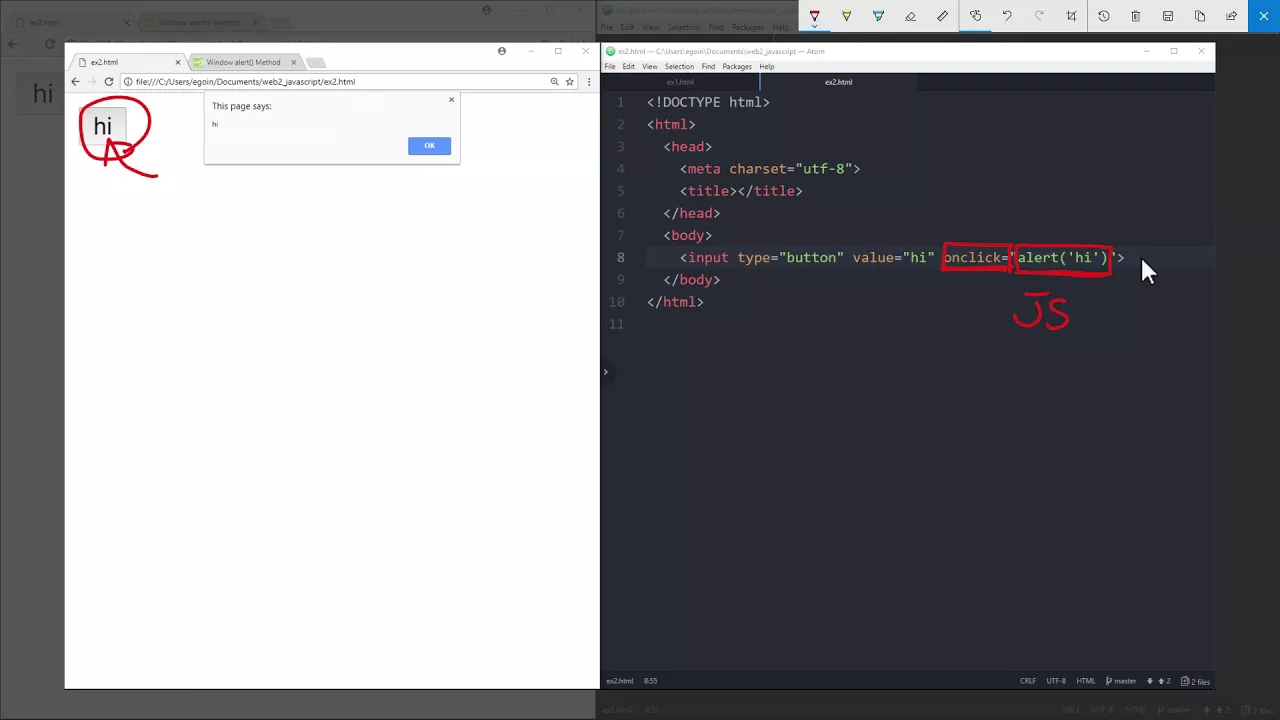
Task: Select the yellow pencil tool
Action: 846,16
